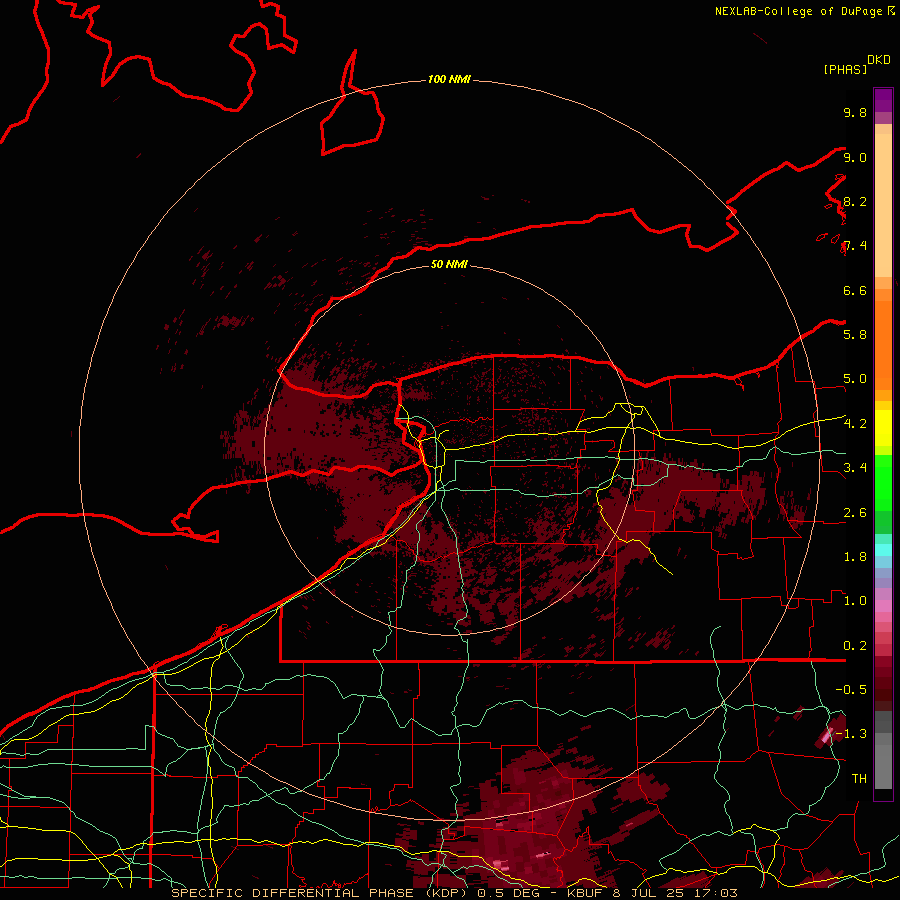The image size is (900, 900).
Task: Click the 1.8 value on the color scale
Action: pos(855,557)
